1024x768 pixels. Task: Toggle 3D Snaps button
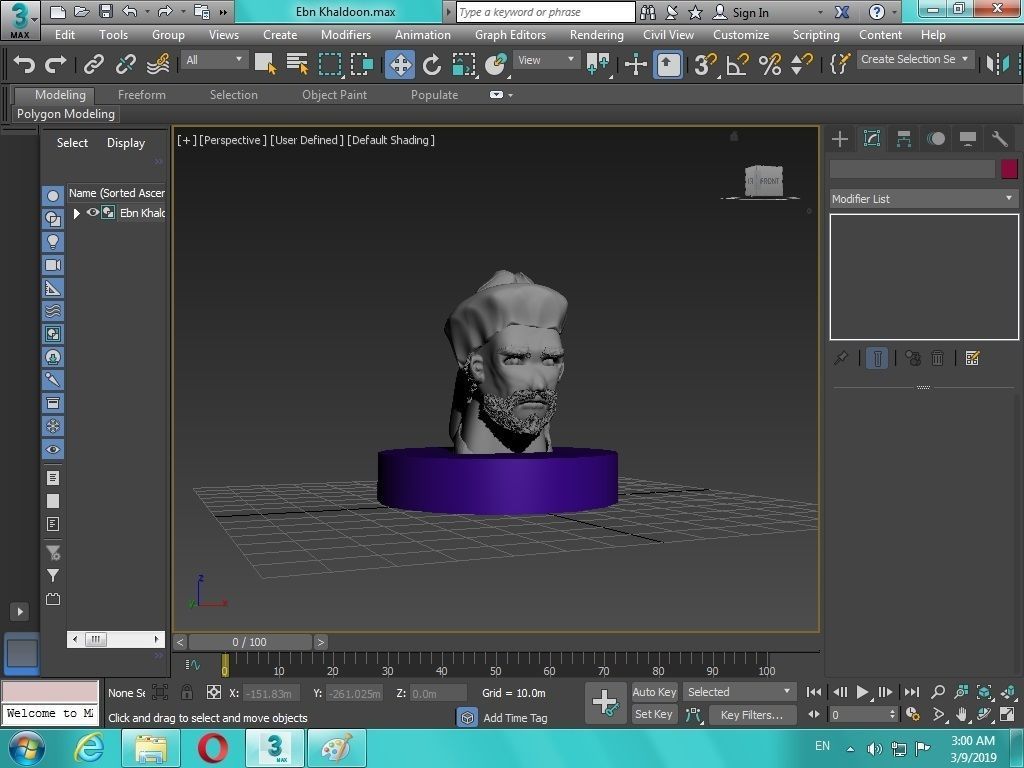705,64
